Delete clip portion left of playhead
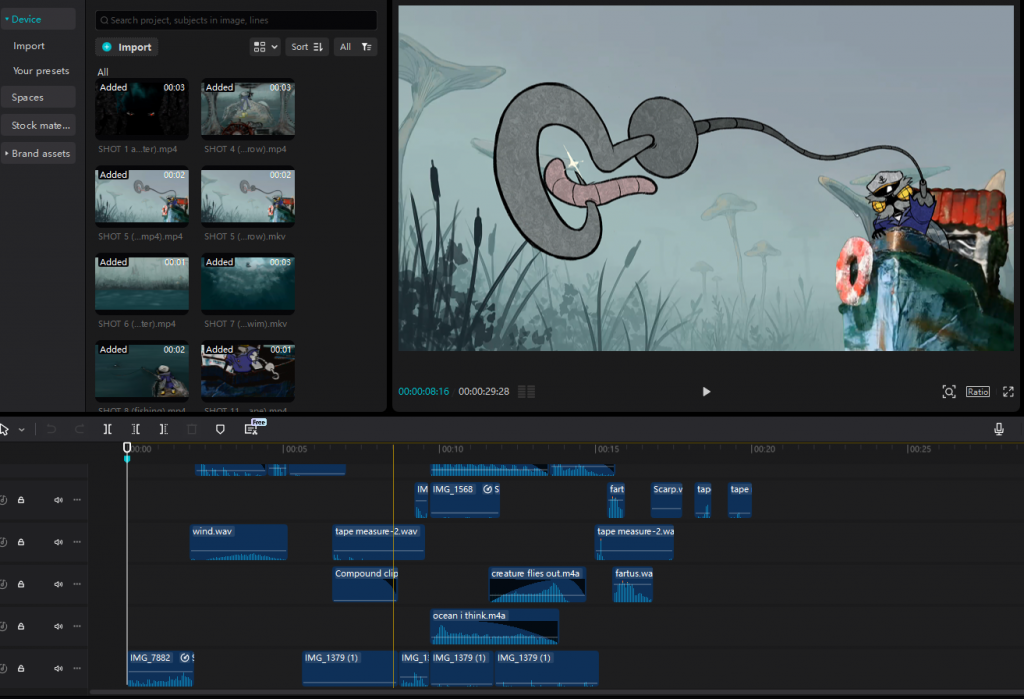Screen dimensions: 1024x699 click(x=136, y=429)
